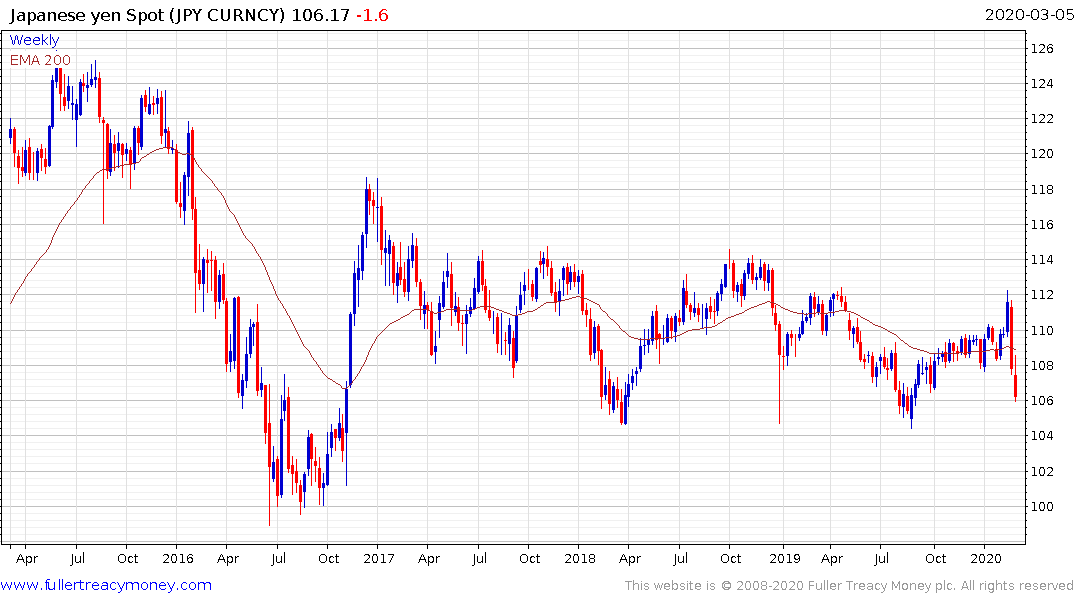Click the 'Weekly' timeframe label
Screen dimensions: 1075x600
pyautogui.click(x=34, y=40)
